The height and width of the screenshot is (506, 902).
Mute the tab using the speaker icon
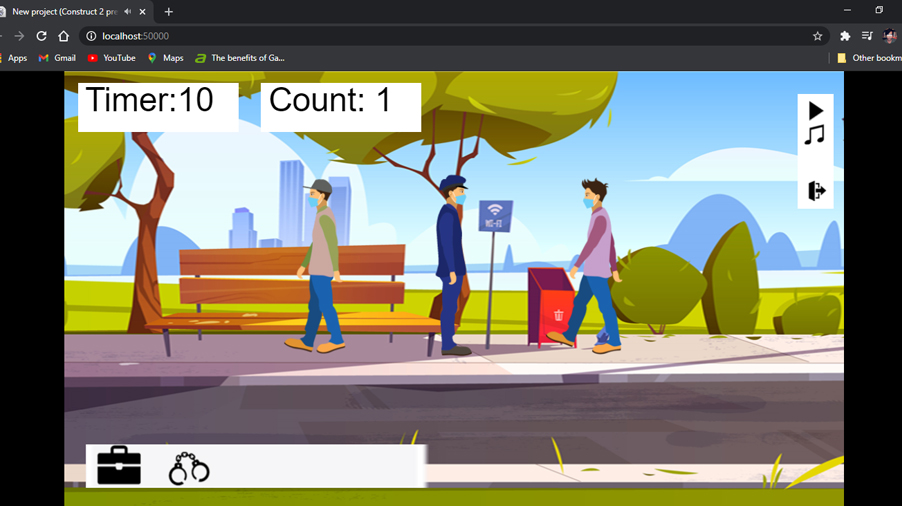click(x=127, y=12)
